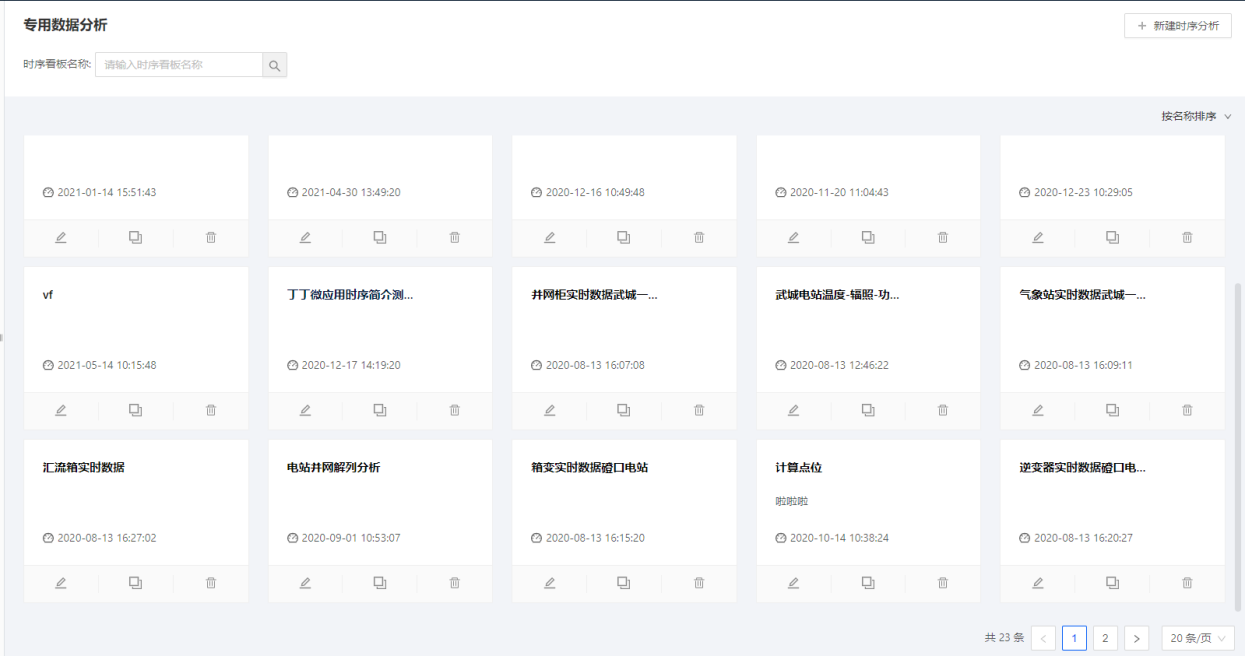Edit the card dated 2020-12-23 10:29:05
Viewport: 1245px width, 656px height.
tap(1037, 237)
